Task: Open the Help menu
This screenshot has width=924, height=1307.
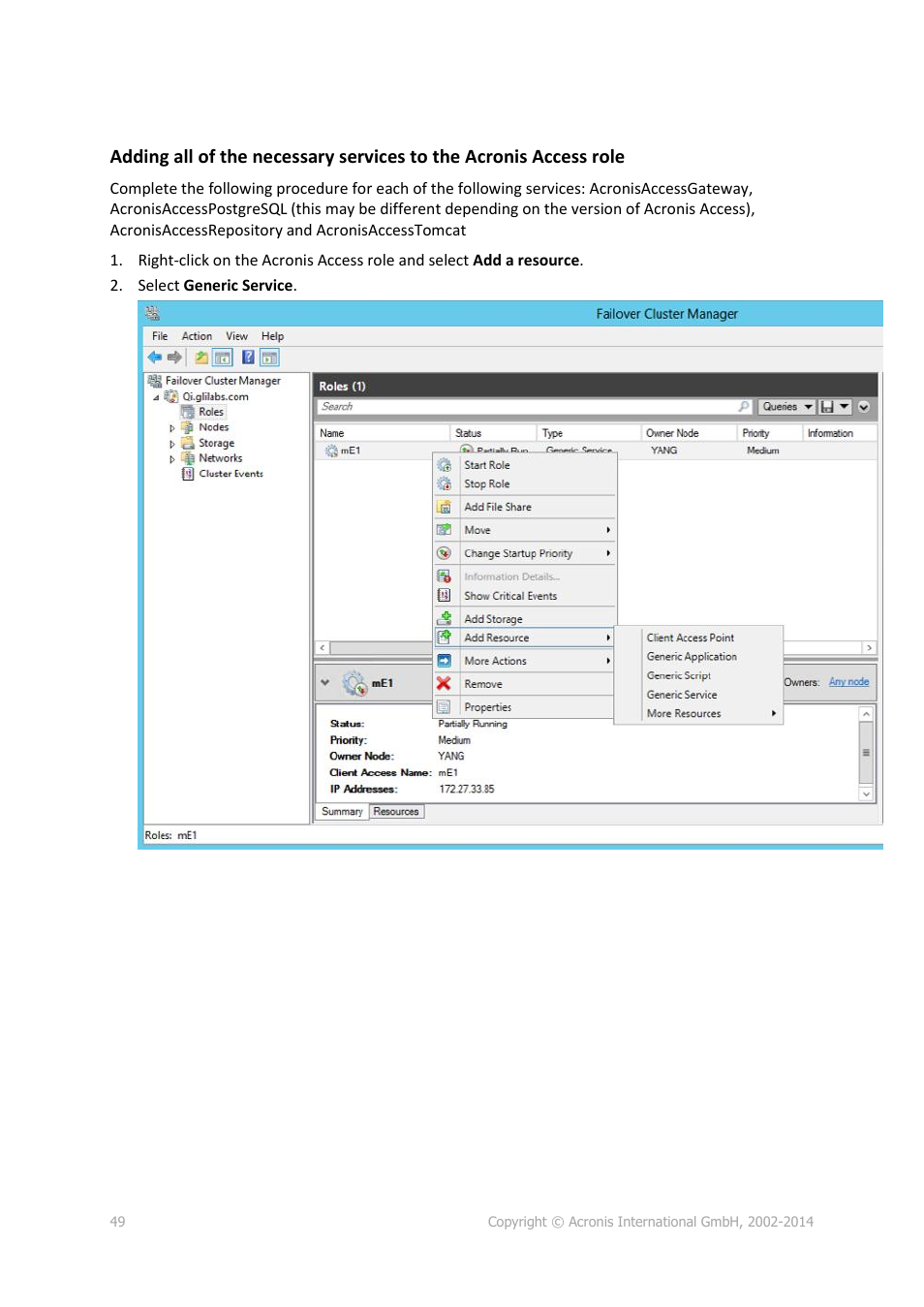Action: pyautogui.click(x=272, y=336)
